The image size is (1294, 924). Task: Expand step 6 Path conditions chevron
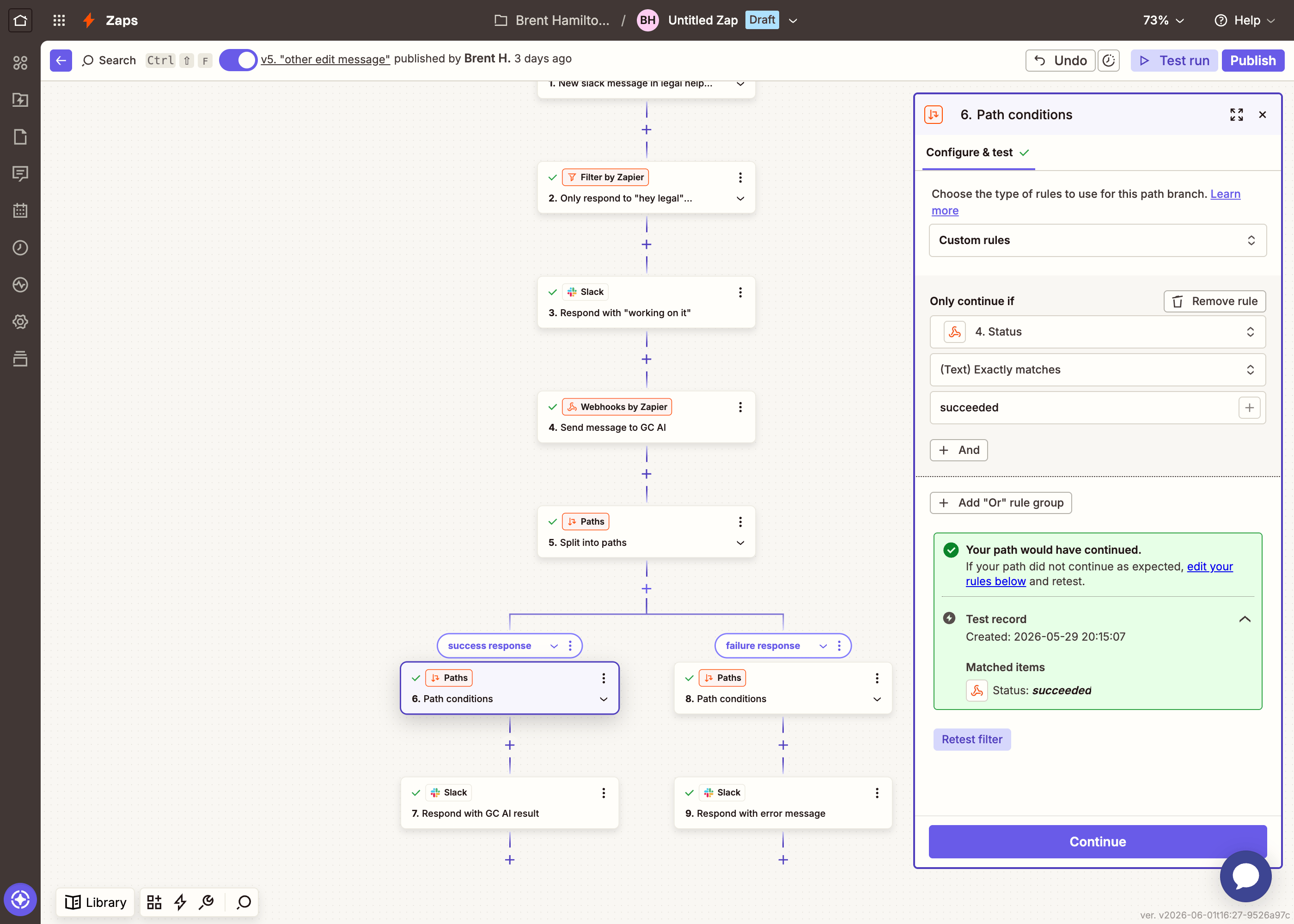click(x=604, y=699)
